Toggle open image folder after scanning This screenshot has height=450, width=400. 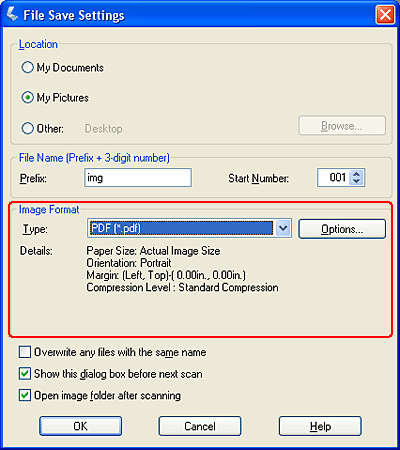(x=25, y=395)
